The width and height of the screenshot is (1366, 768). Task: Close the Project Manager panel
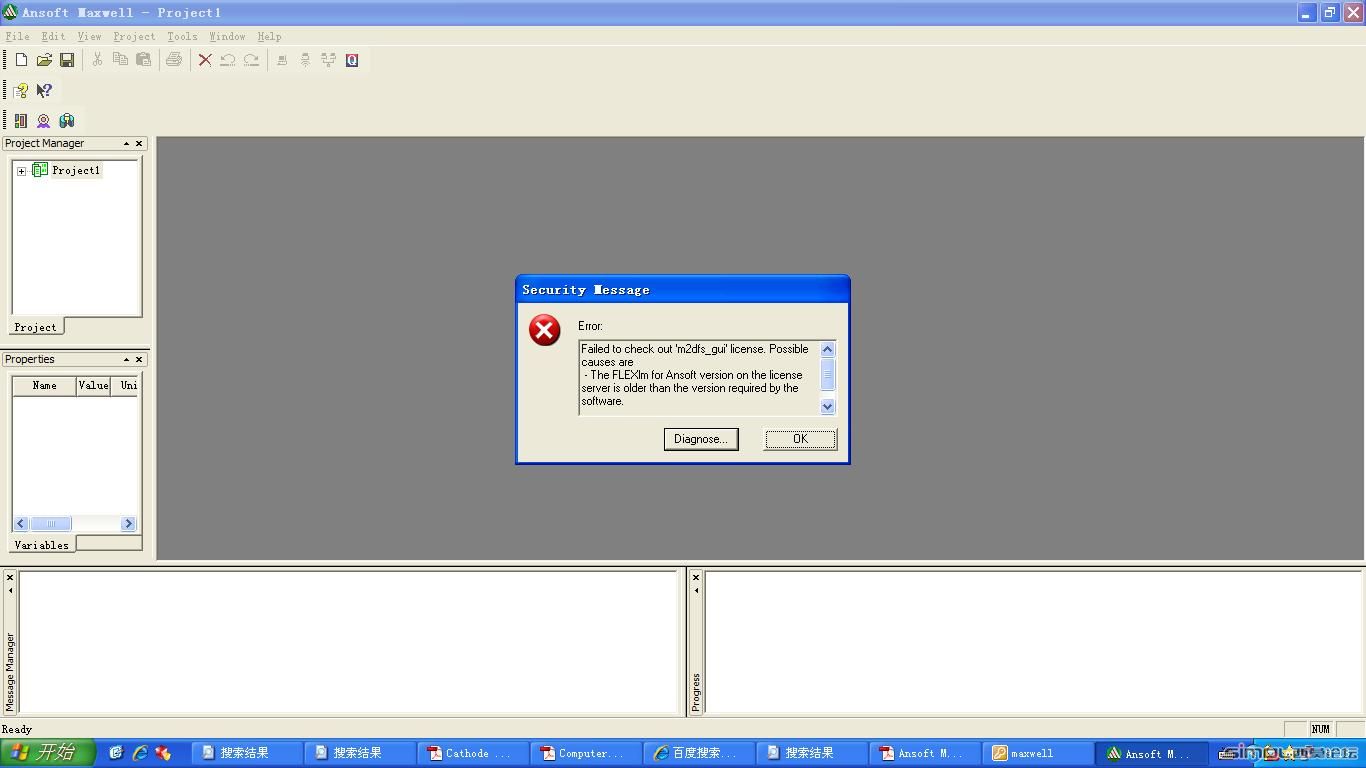pyautogui.click(x=139, y=143)
